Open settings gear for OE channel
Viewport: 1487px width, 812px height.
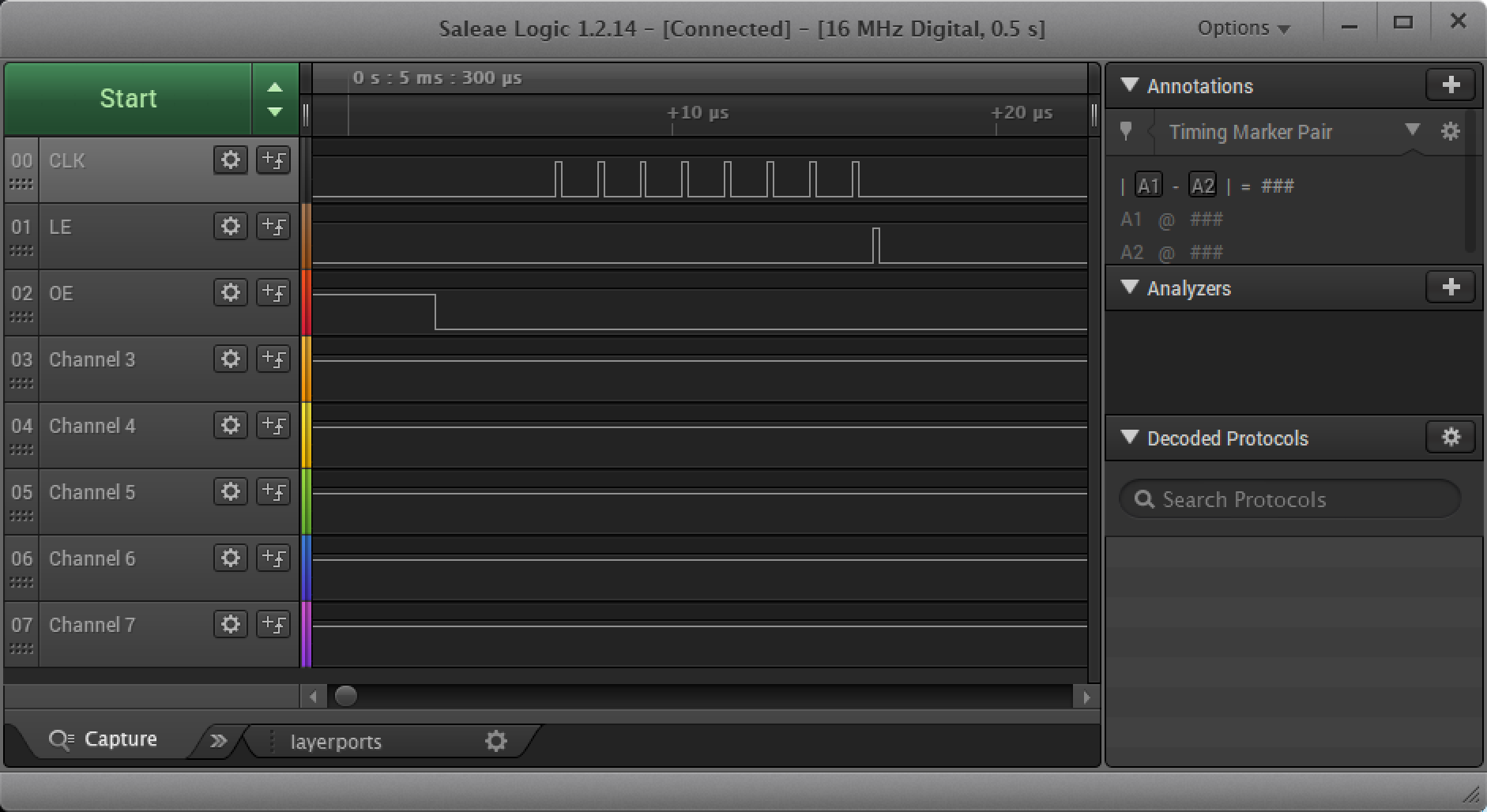(231, 293)
